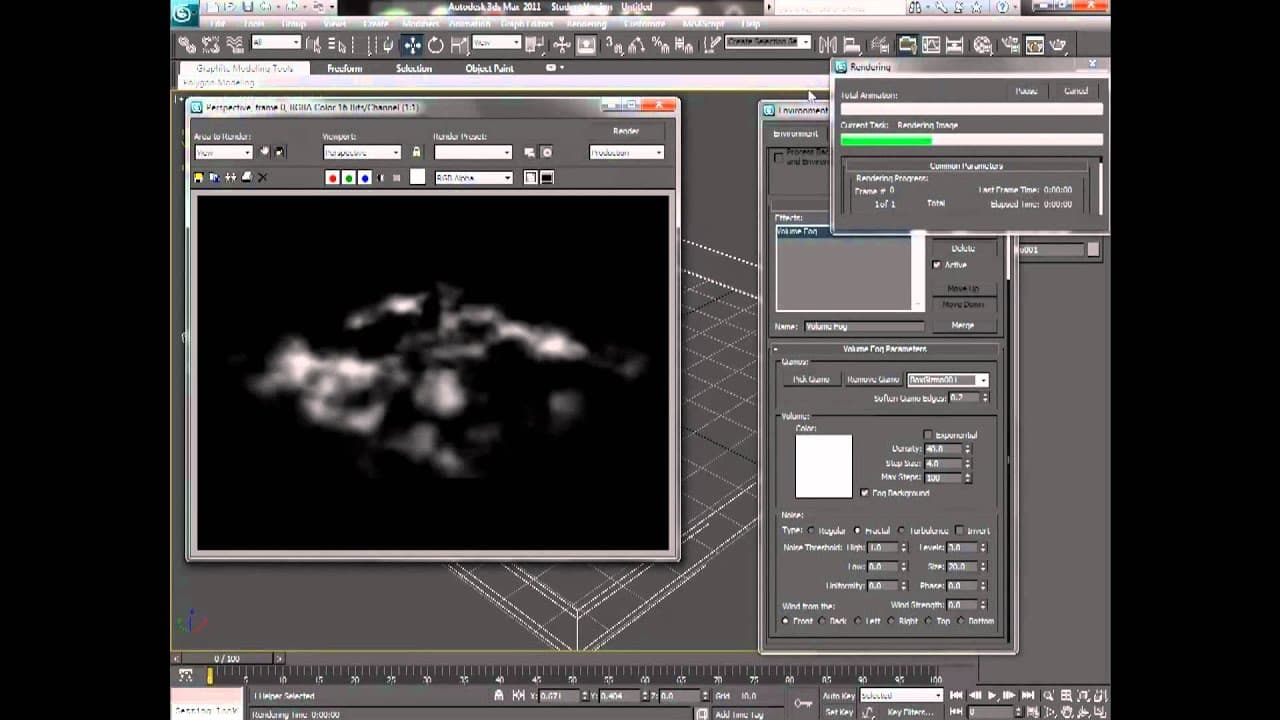Select the Rotate tool in main toolbar
The image size is (1280, 720).
pos(436,45)
